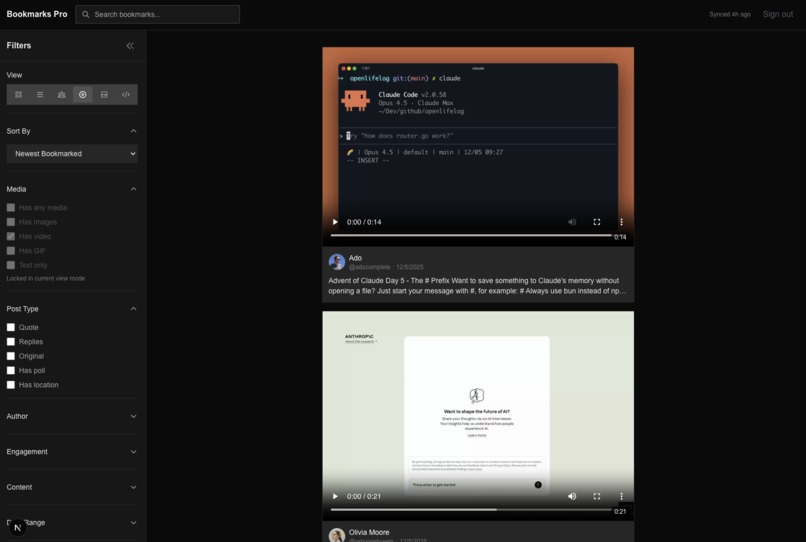Select the image card view icon

click(x=104, y=95)
